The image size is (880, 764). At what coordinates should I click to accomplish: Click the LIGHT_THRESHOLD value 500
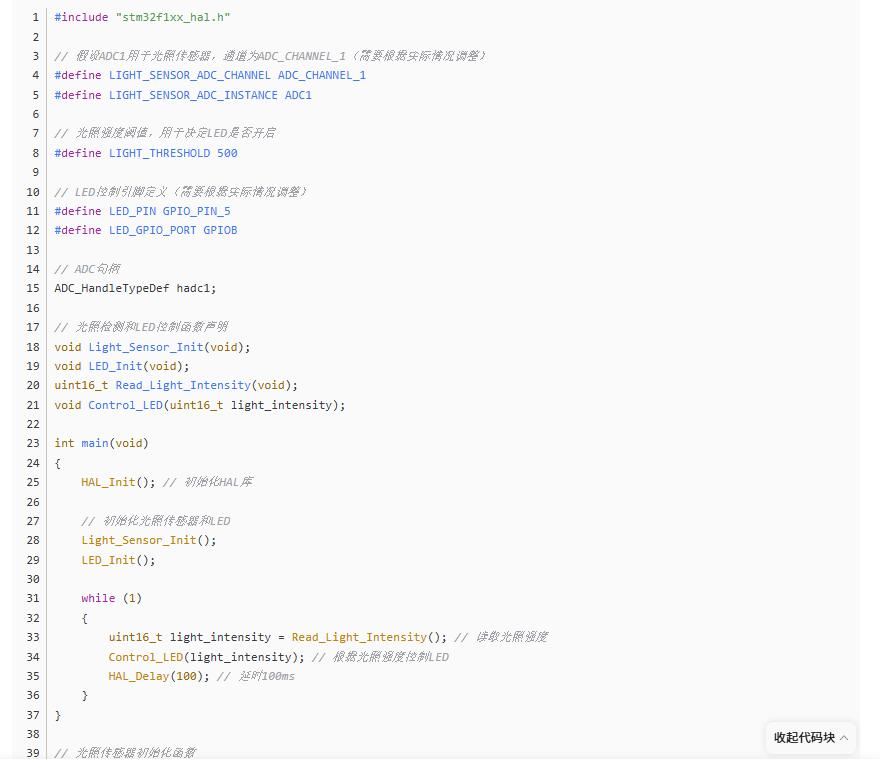227,153
